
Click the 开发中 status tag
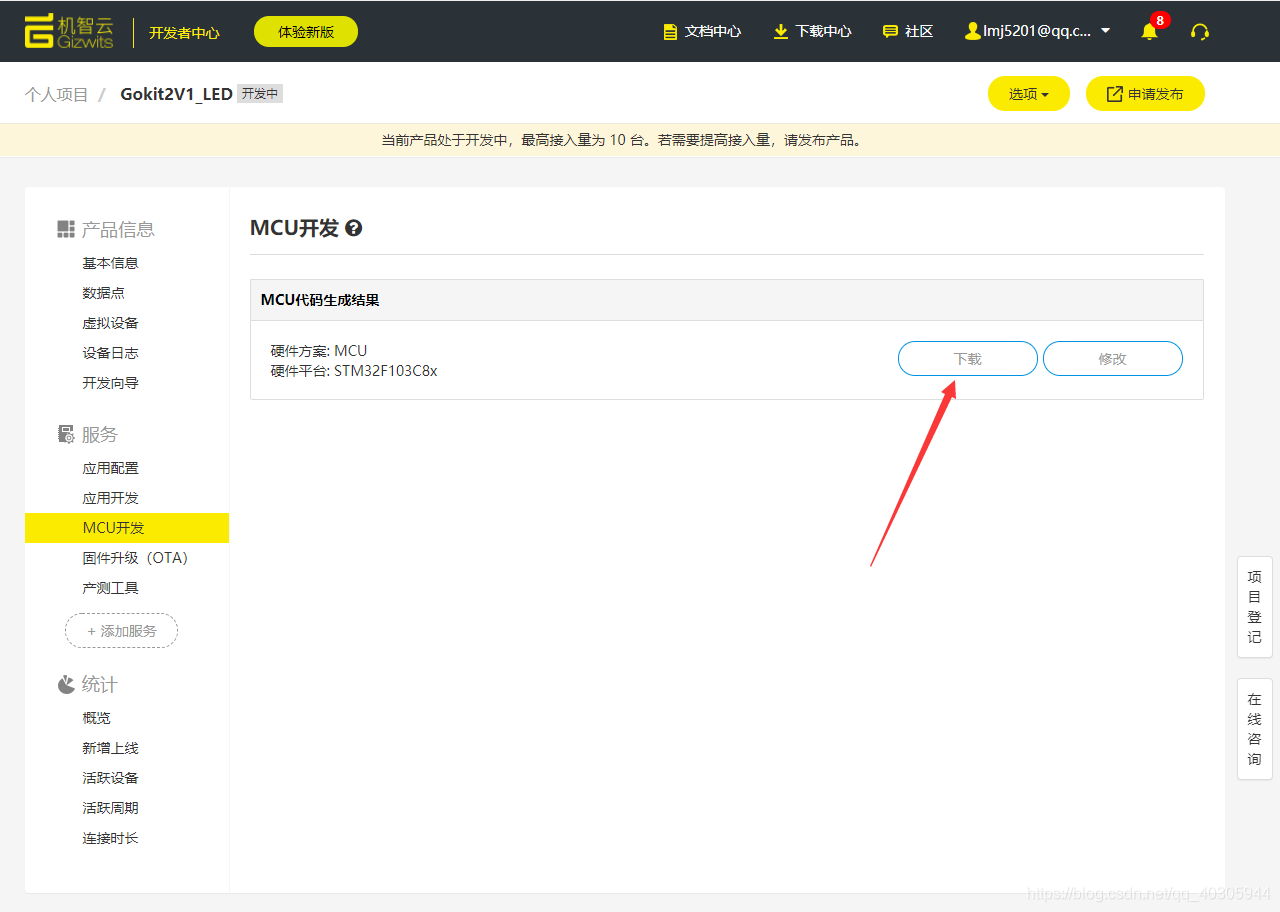tap(260, 93)
